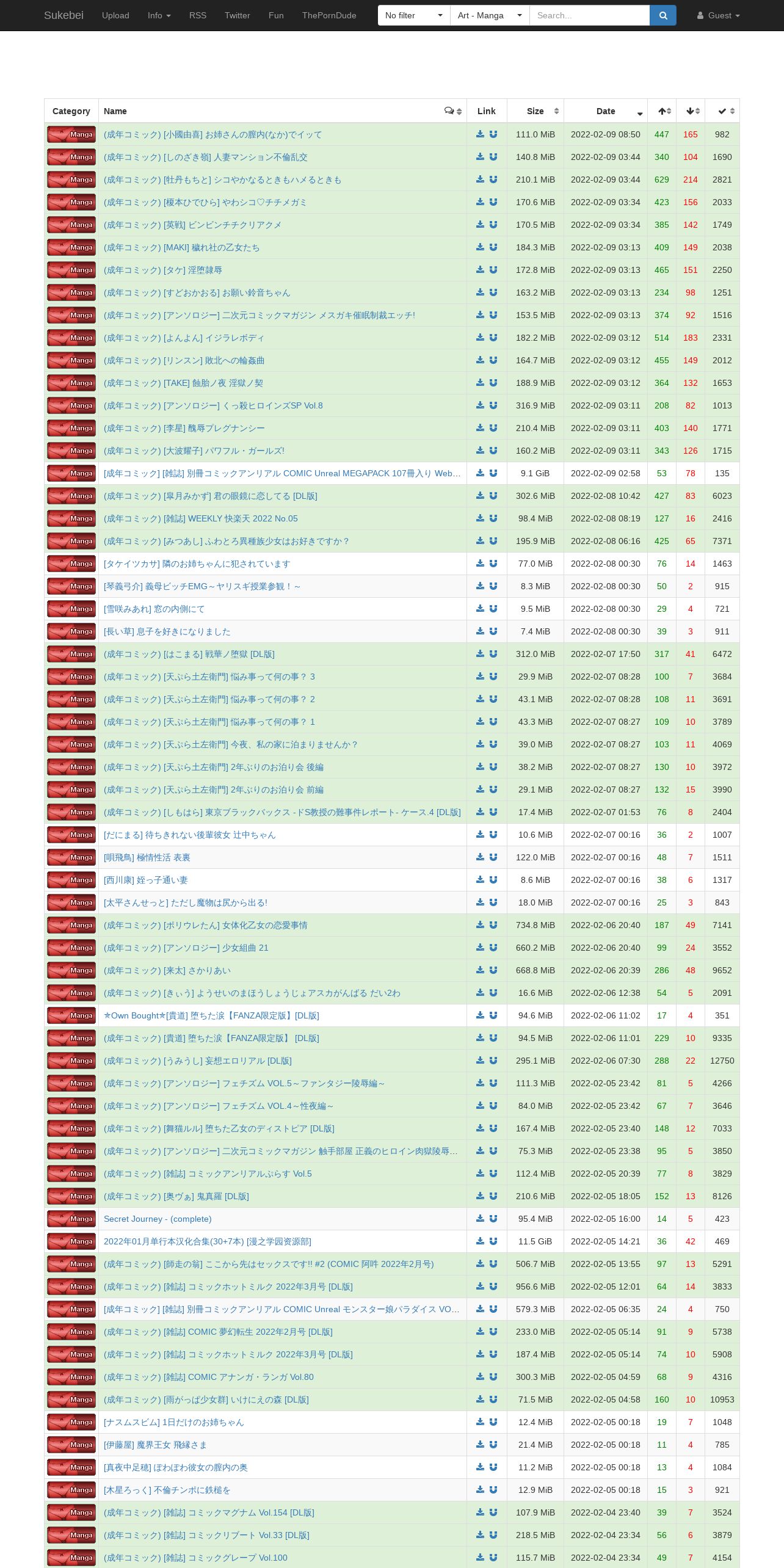Download torrent file for the 9.1 GiB entry
Image resolution: width=784 pixels, height=1568 pixels.
pos(480,473)
